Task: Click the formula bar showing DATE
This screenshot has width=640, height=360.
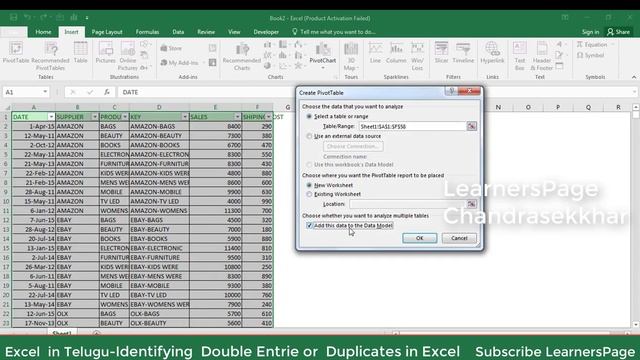Action: pos(376,92)
